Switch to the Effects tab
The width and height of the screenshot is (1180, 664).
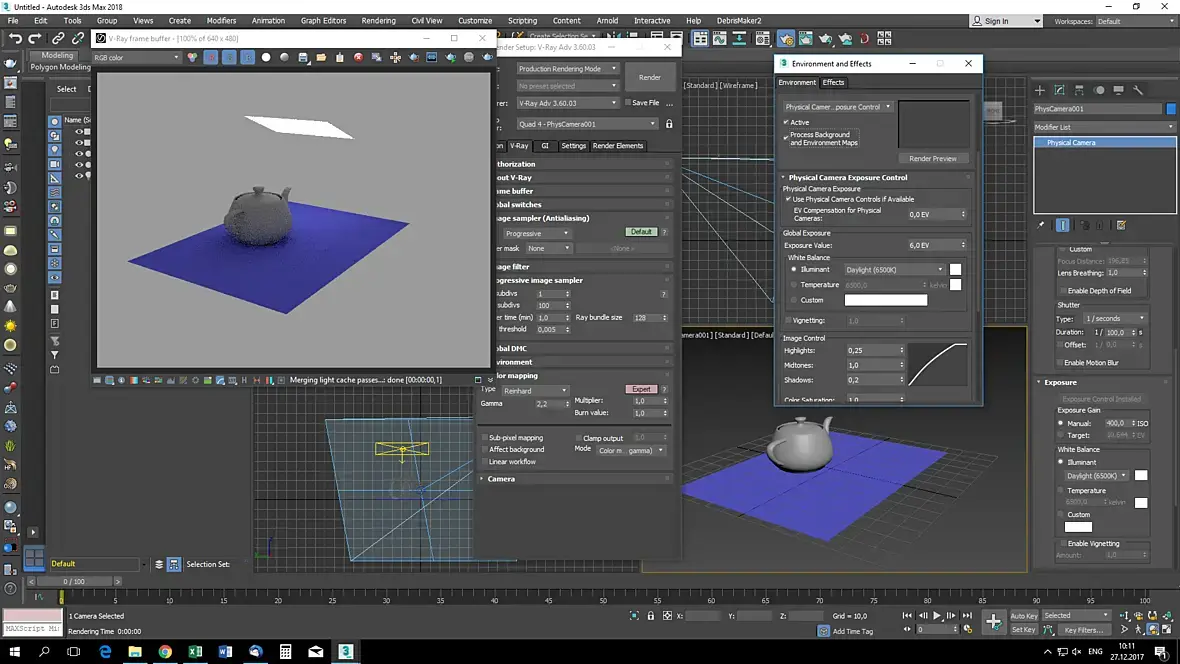(x=833, y=82)
